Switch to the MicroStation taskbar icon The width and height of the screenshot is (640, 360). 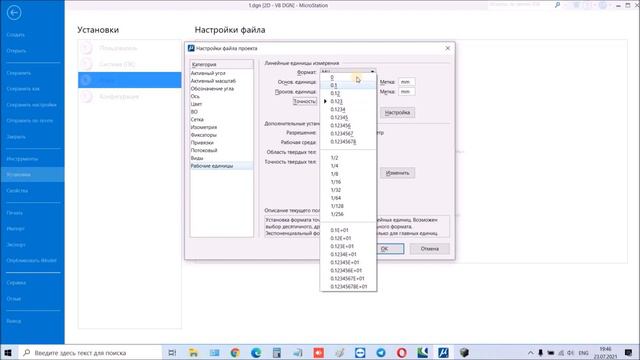443,353
